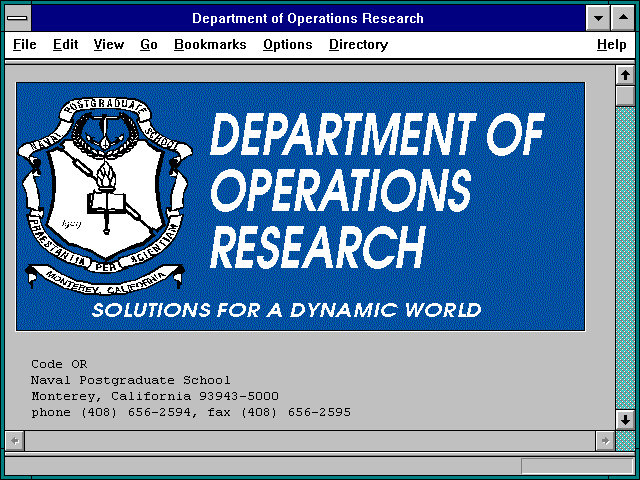Open the Go menu
This screenshot has width=640, height=480.
point(149,44)
